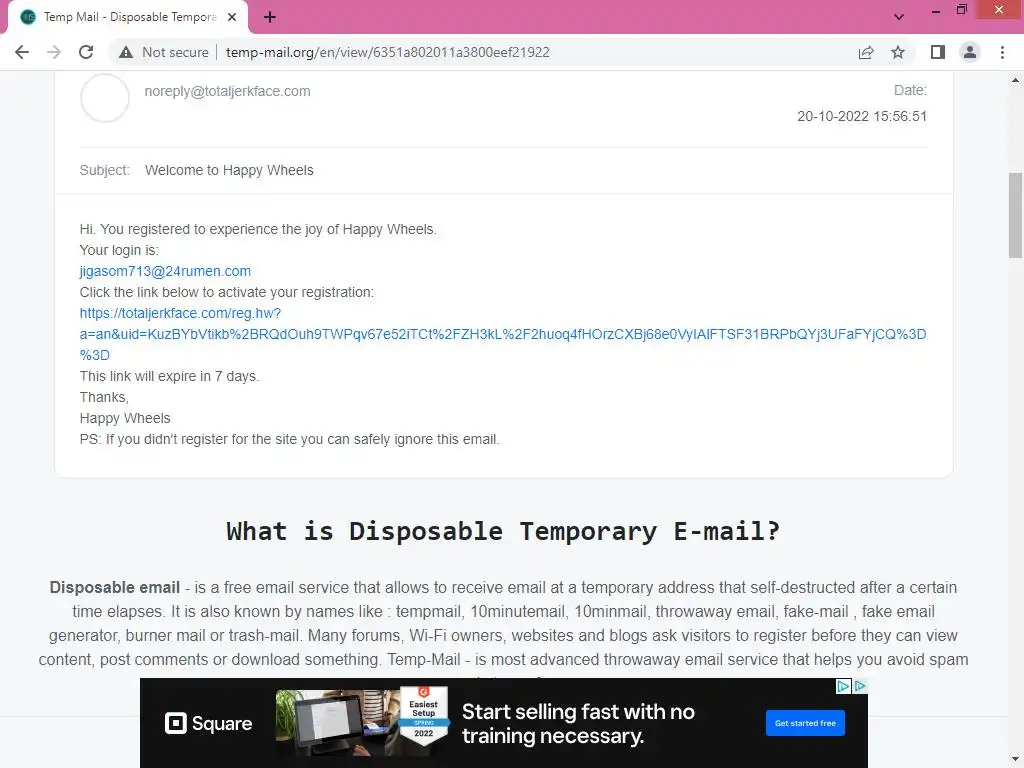Click the vertical scrollbar thumb
Viewport: 1024px width, 768px height.
(x=1015, y=215)
